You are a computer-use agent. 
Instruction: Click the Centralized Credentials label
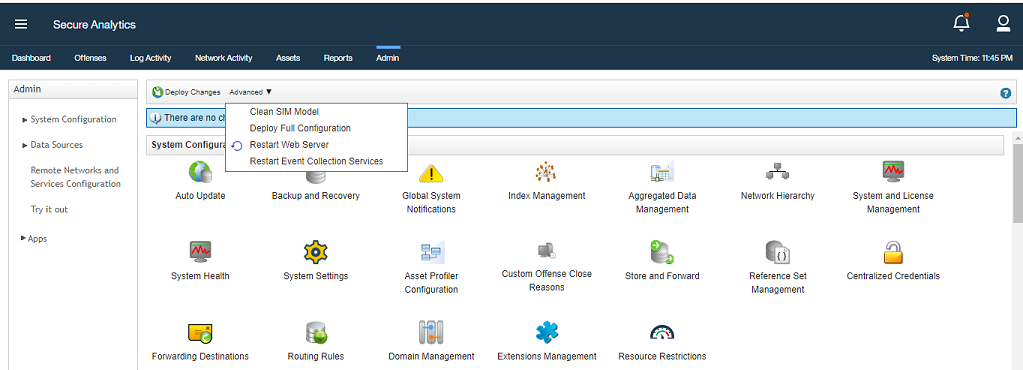(893, 276)
